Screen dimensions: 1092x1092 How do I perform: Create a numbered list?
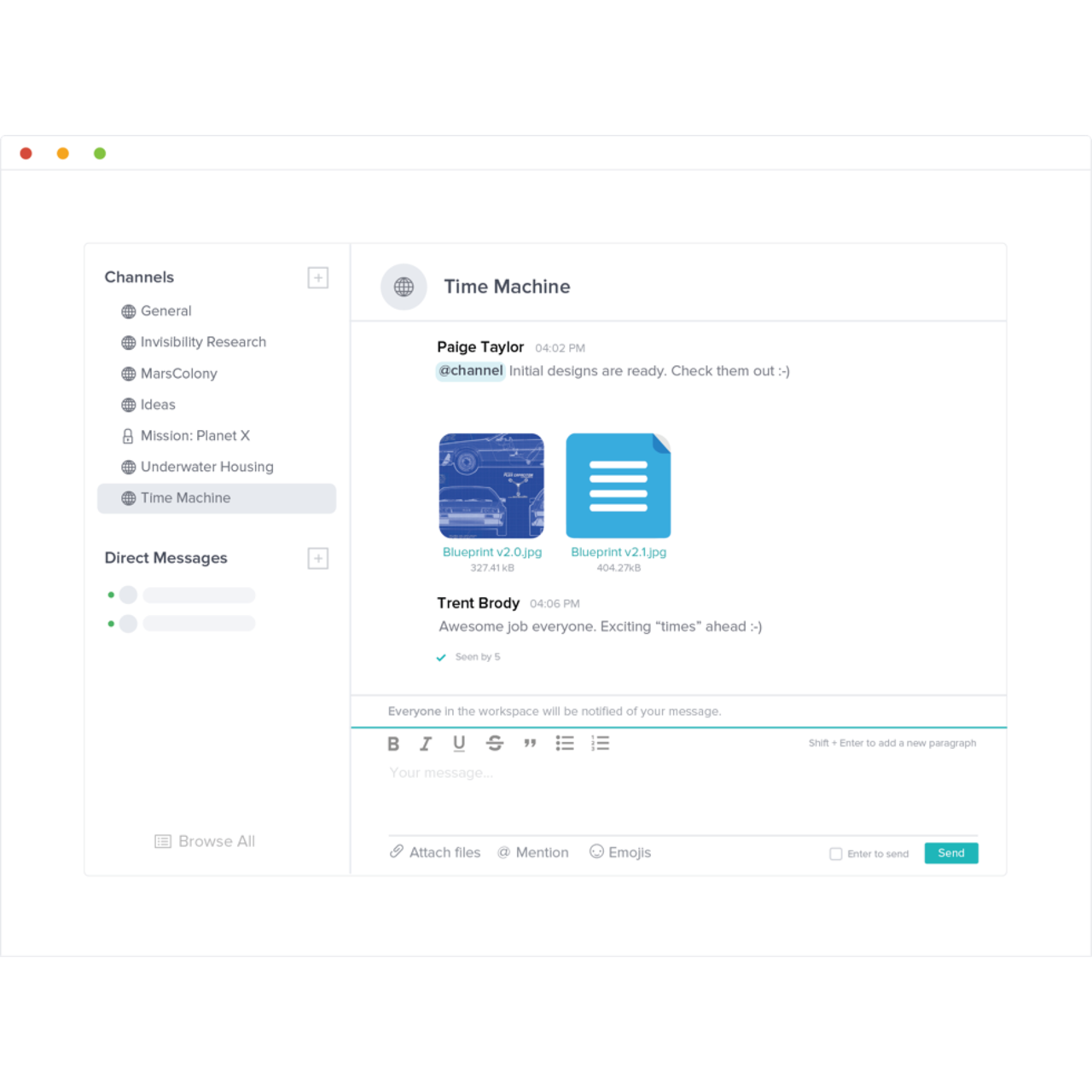coord(600,743)
